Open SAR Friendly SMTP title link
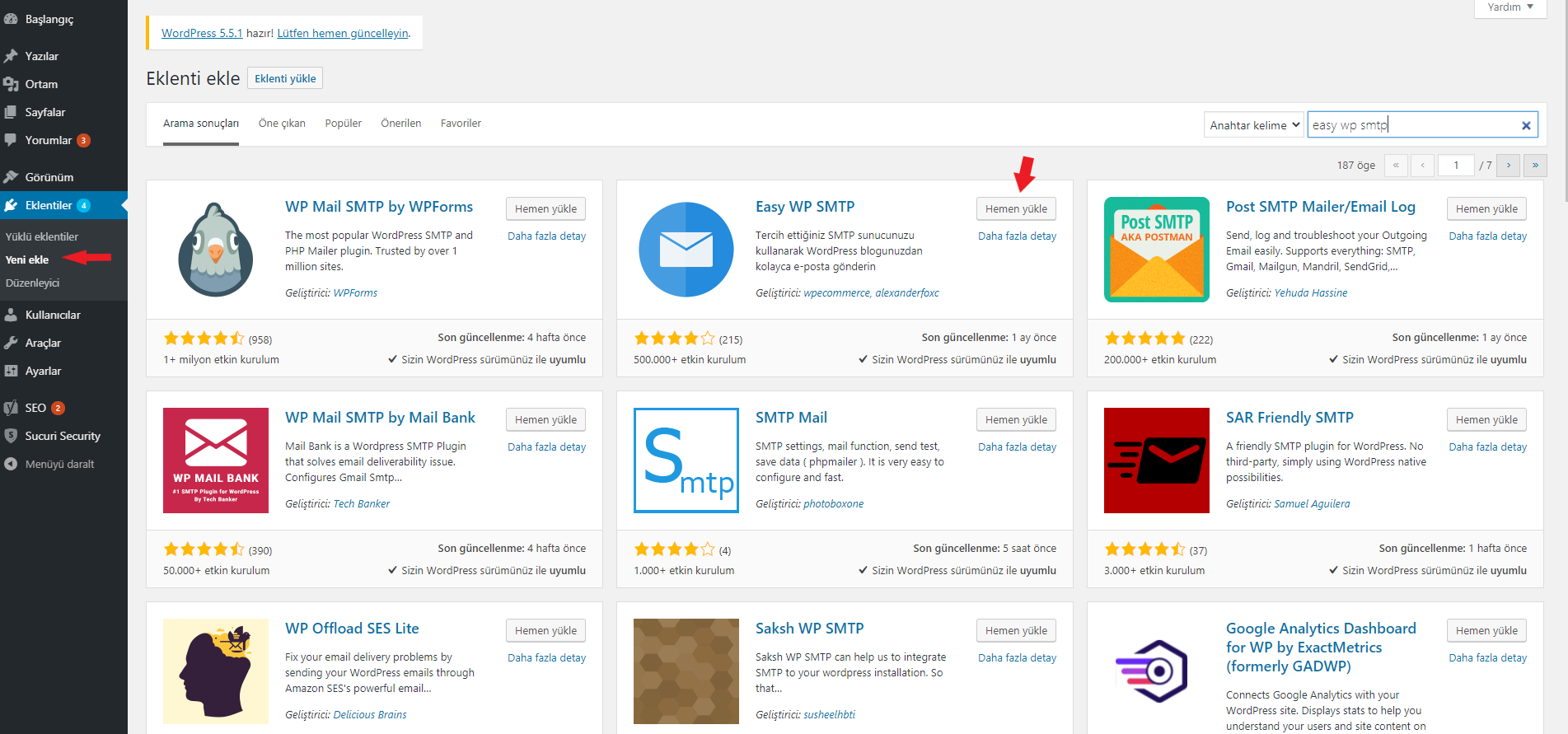1568x734 pixels. (x=1290, y=418)
